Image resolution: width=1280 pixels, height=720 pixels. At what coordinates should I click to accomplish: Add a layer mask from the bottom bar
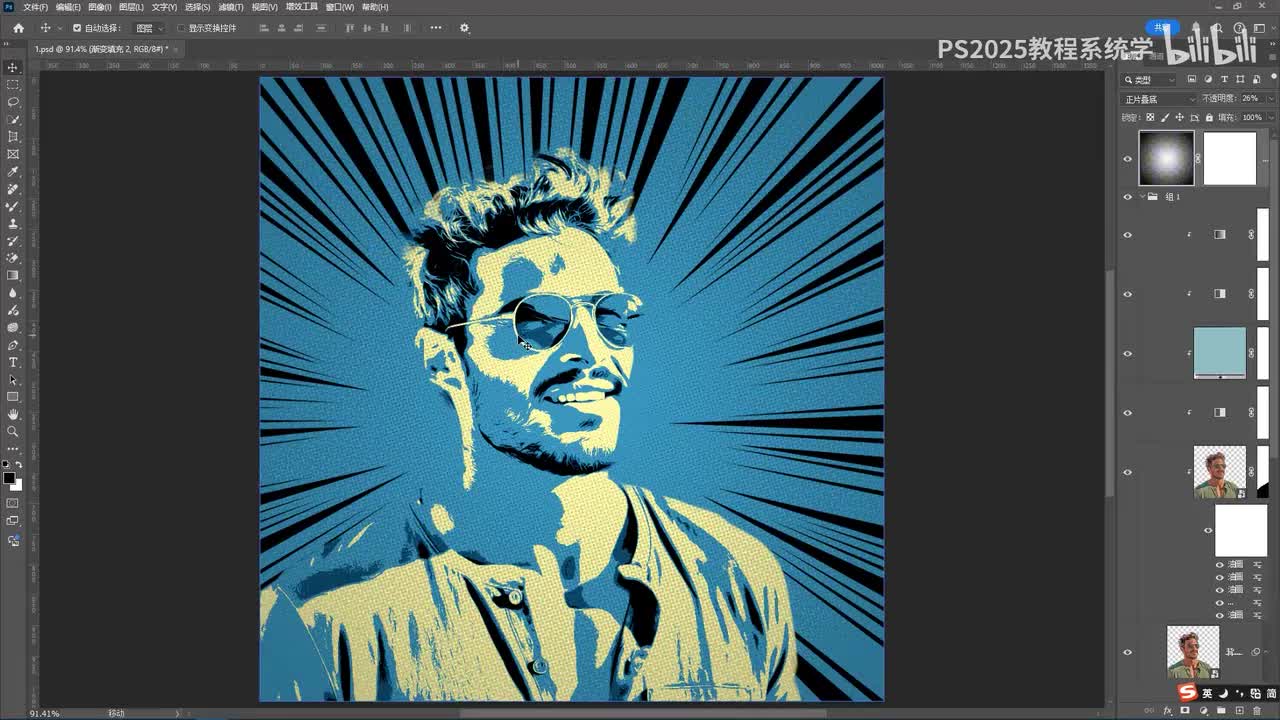(x=1187, y=710)
